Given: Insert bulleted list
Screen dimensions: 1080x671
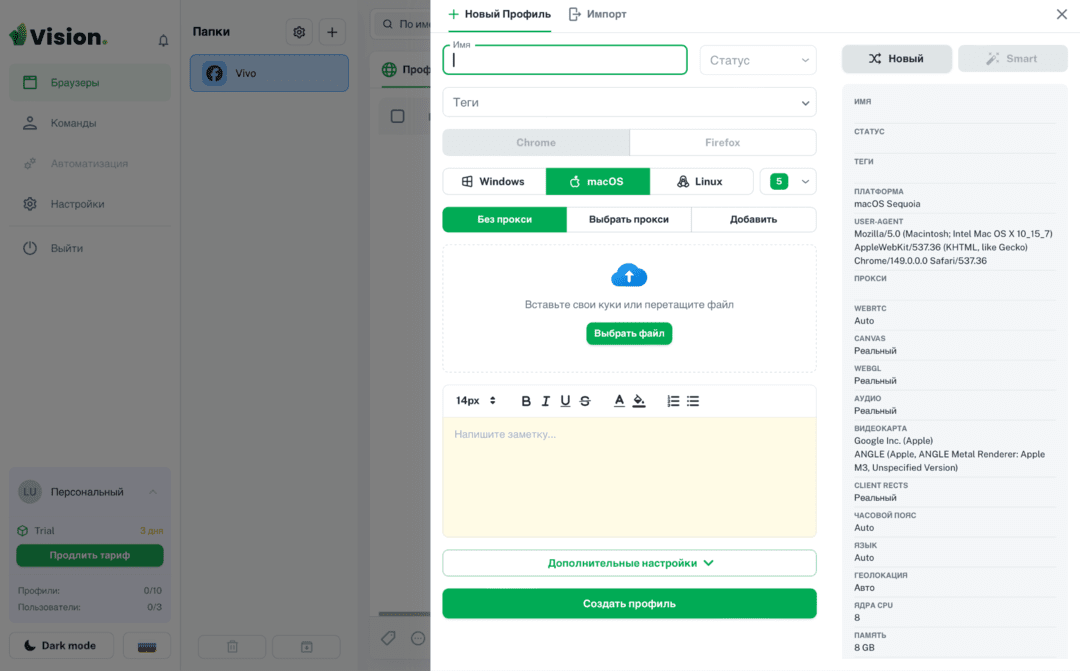Looking at the screenshot, I should tap(693, 401).
